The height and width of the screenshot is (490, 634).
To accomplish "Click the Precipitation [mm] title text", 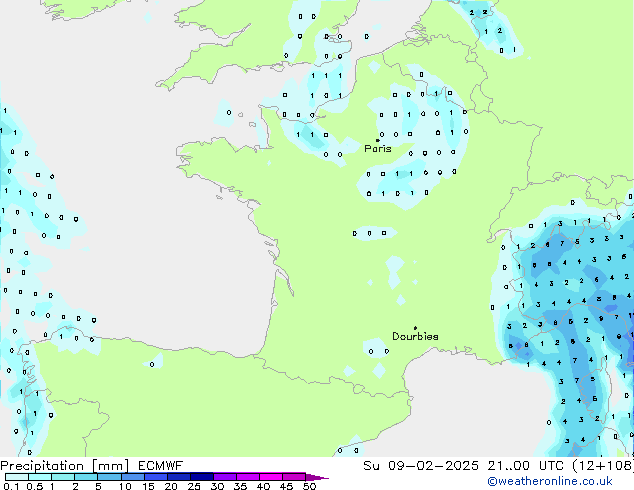I will [64, 466].
